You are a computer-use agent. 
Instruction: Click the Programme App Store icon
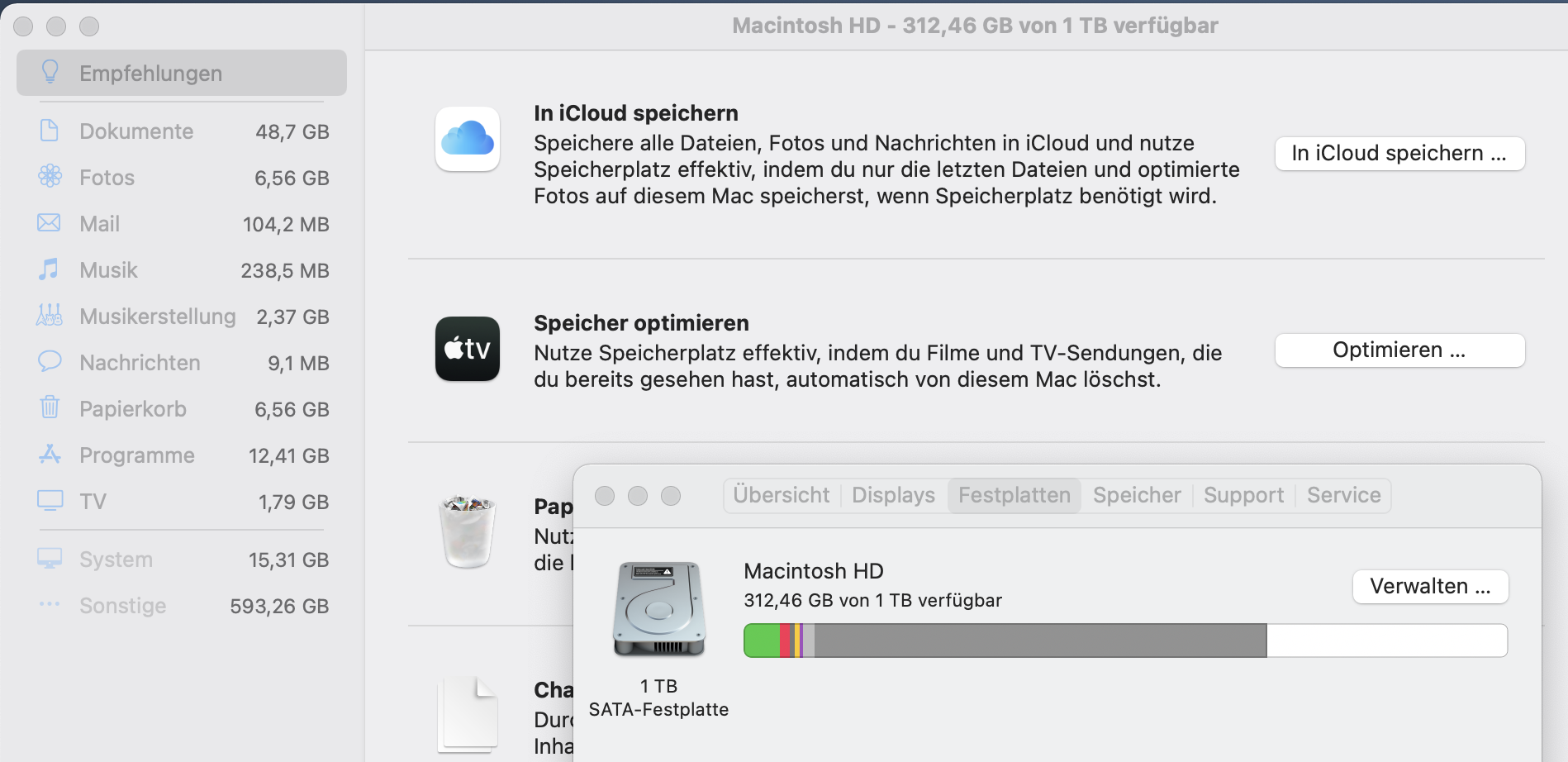pos(50,455)
